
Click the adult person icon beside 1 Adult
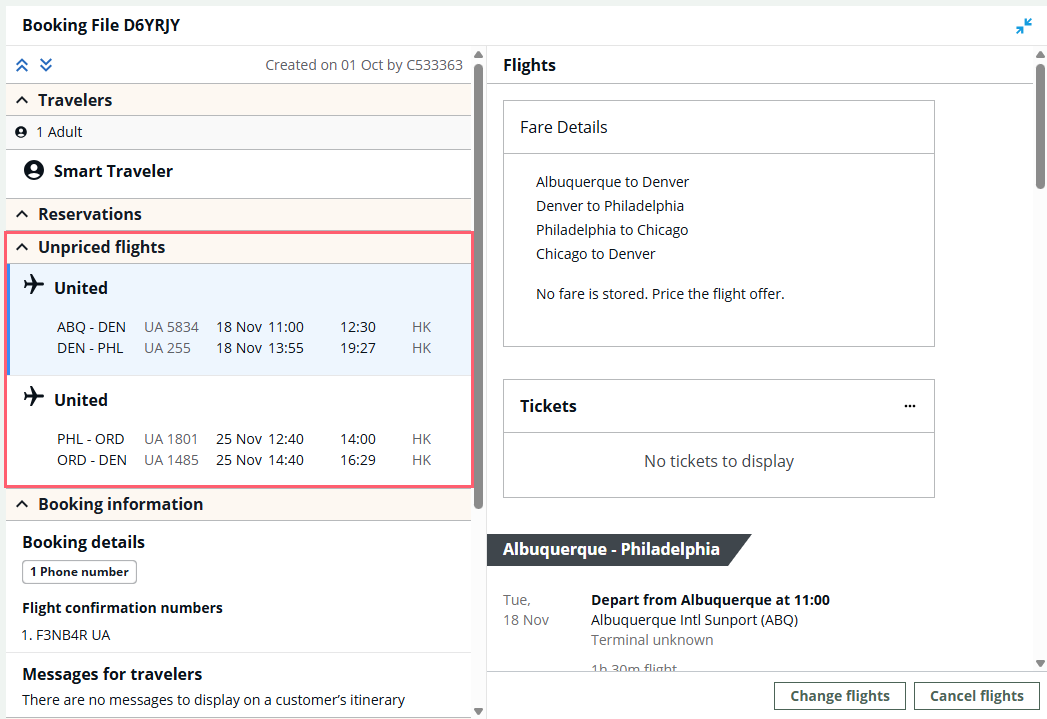click(x=21, y=132)
